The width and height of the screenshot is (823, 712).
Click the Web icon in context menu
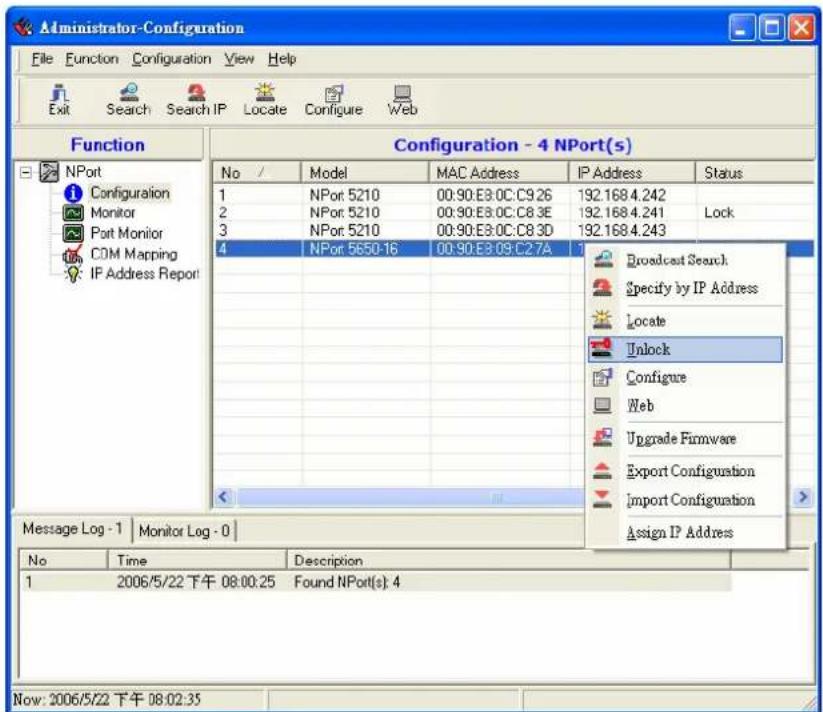[603, 405]
